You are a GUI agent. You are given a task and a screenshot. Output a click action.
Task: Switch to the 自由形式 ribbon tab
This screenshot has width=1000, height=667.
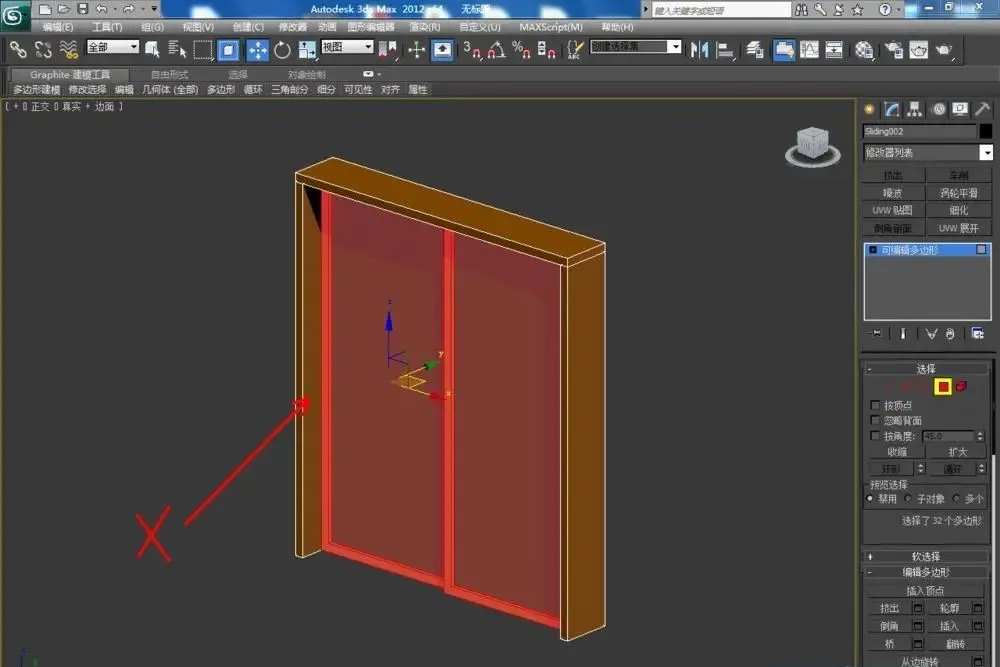tap(170, 75)
